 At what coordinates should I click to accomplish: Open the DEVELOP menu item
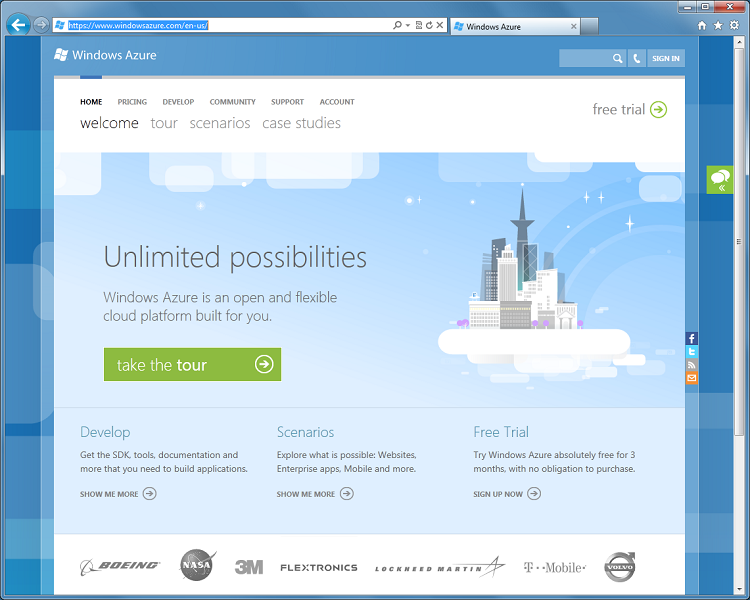[178, 102]
